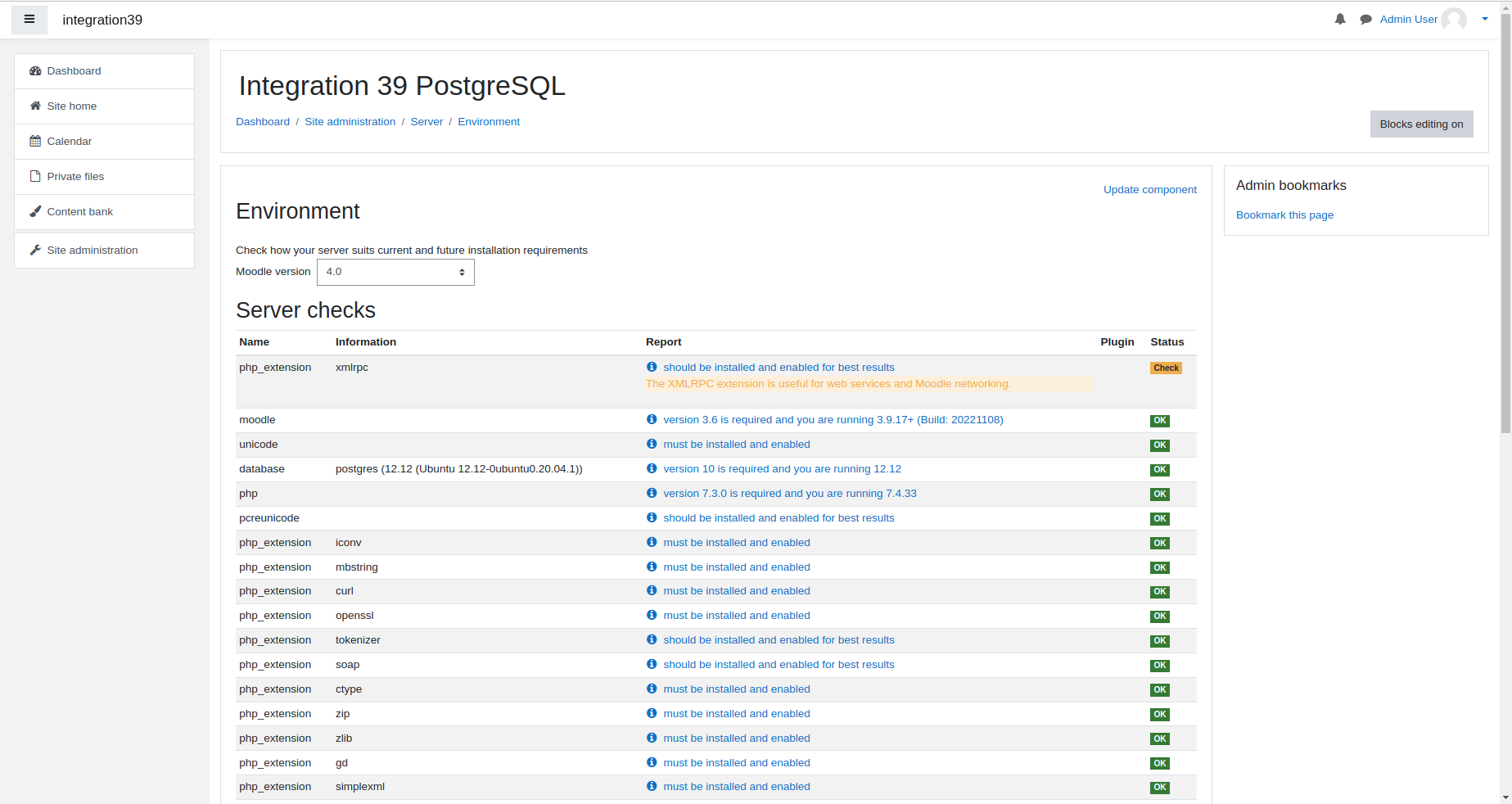Image resolution: width=1512 pixels, height=804 pixels.
Task: Click the OK badge on moodle row
Action: click(x=1160, y=421)
